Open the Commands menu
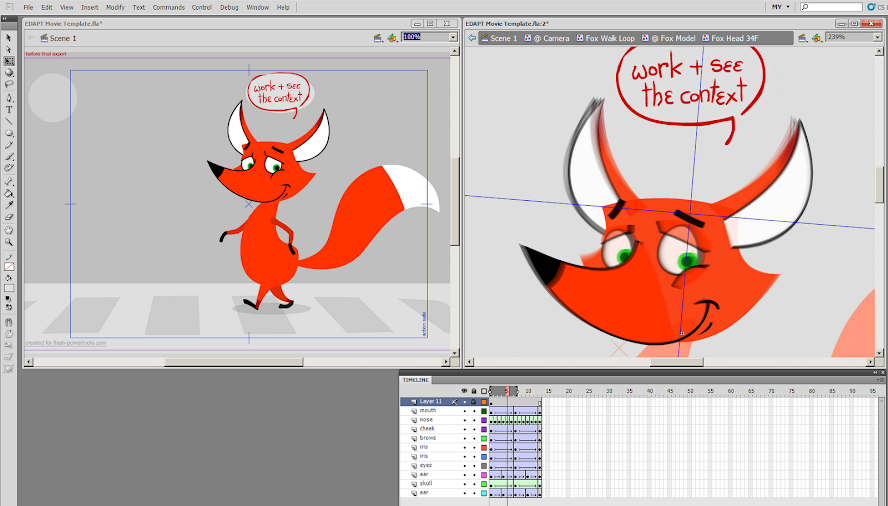The image size is (888, 506). [x=169, y=7]
